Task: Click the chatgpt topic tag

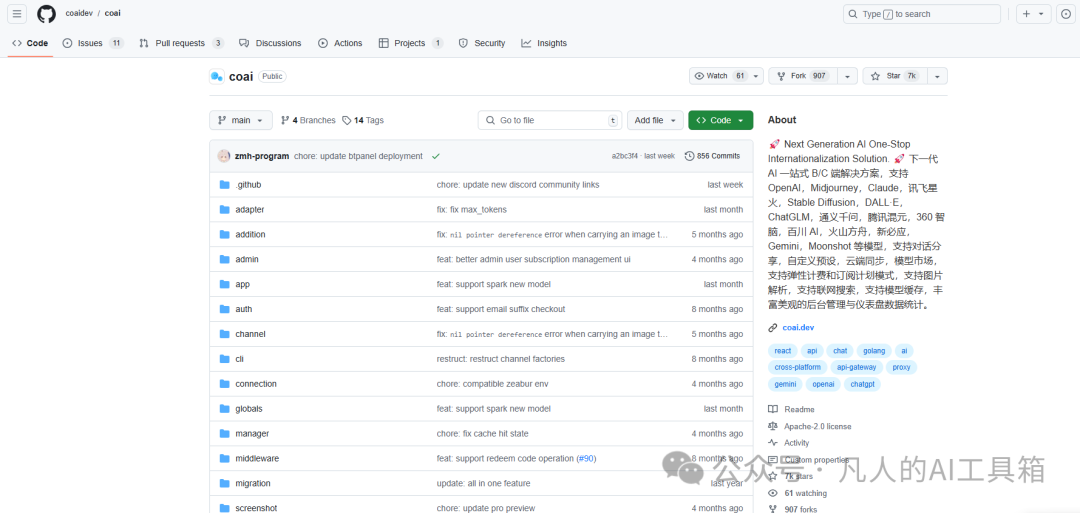Action: coord(862,384)
